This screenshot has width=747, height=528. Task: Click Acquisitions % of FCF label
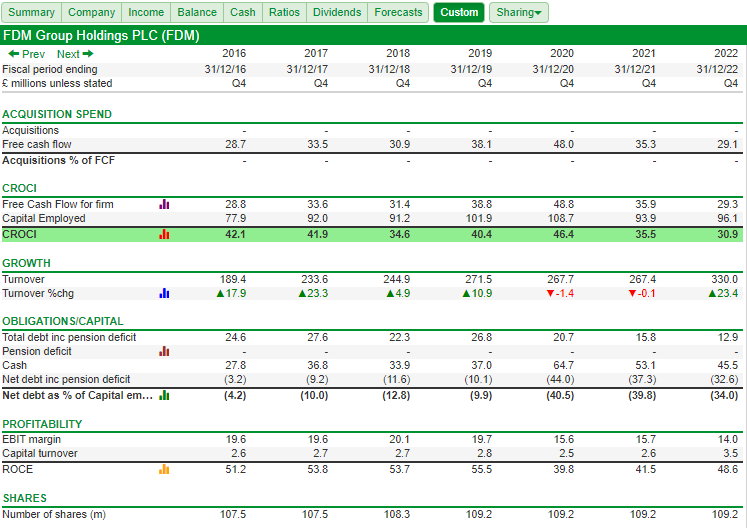tap(59, 161)
